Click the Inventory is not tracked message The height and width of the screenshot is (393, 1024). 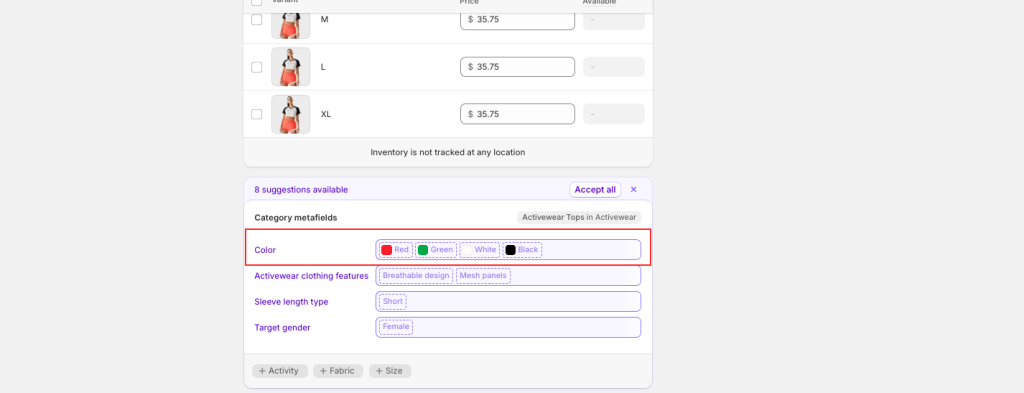pyautogui.click(x=448, y=152)
